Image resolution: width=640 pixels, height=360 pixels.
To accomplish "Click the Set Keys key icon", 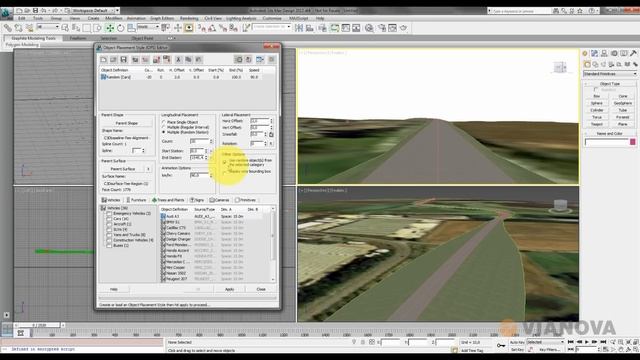I will click(x=501, y=346).
